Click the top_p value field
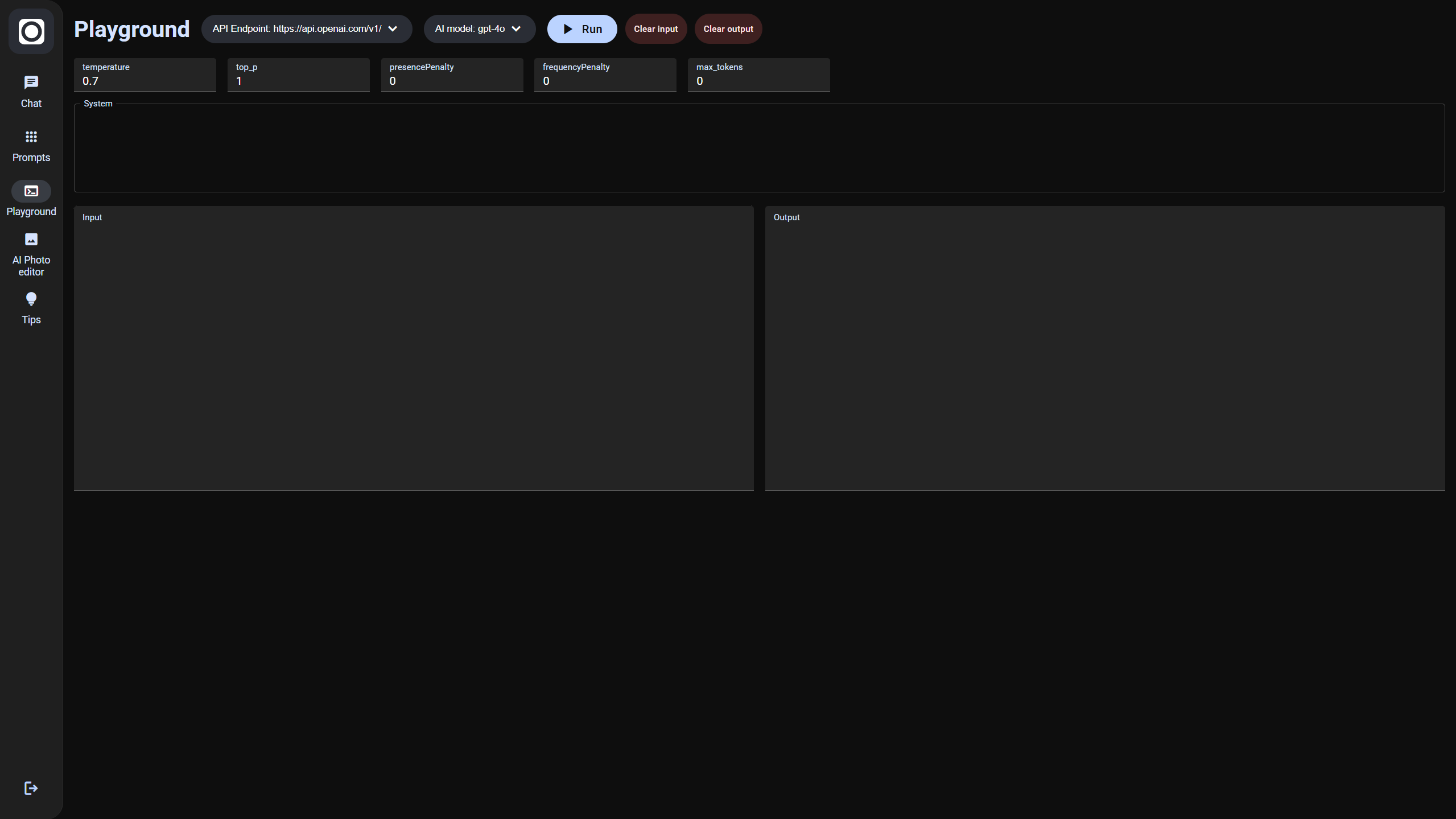1456x819 pixels. (x=298, y=81)
